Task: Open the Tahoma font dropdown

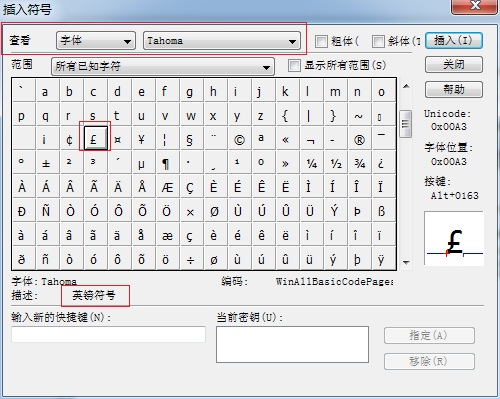Action: [222, 41]
